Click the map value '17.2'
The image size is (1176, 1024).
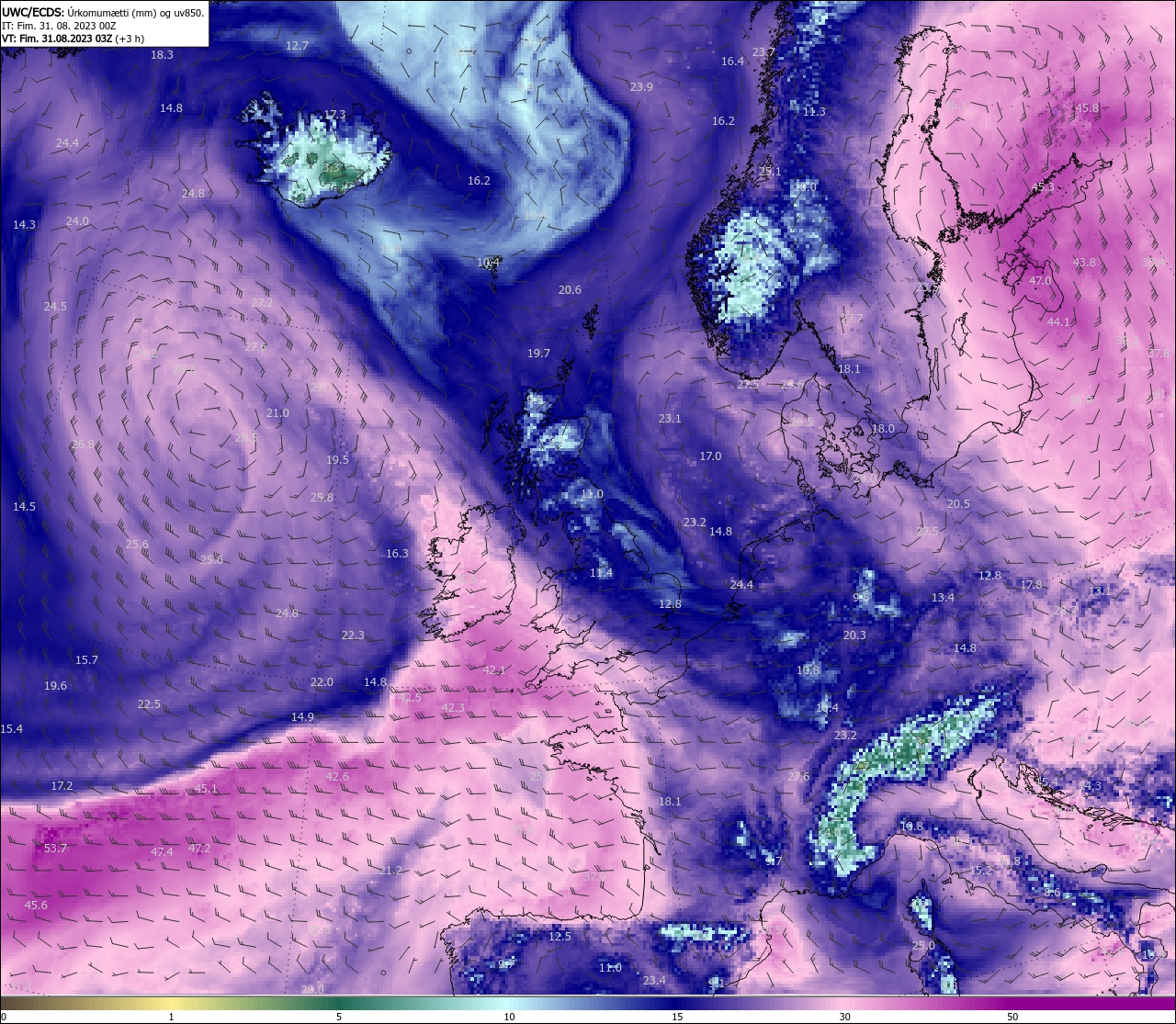[x=62, y=786]
